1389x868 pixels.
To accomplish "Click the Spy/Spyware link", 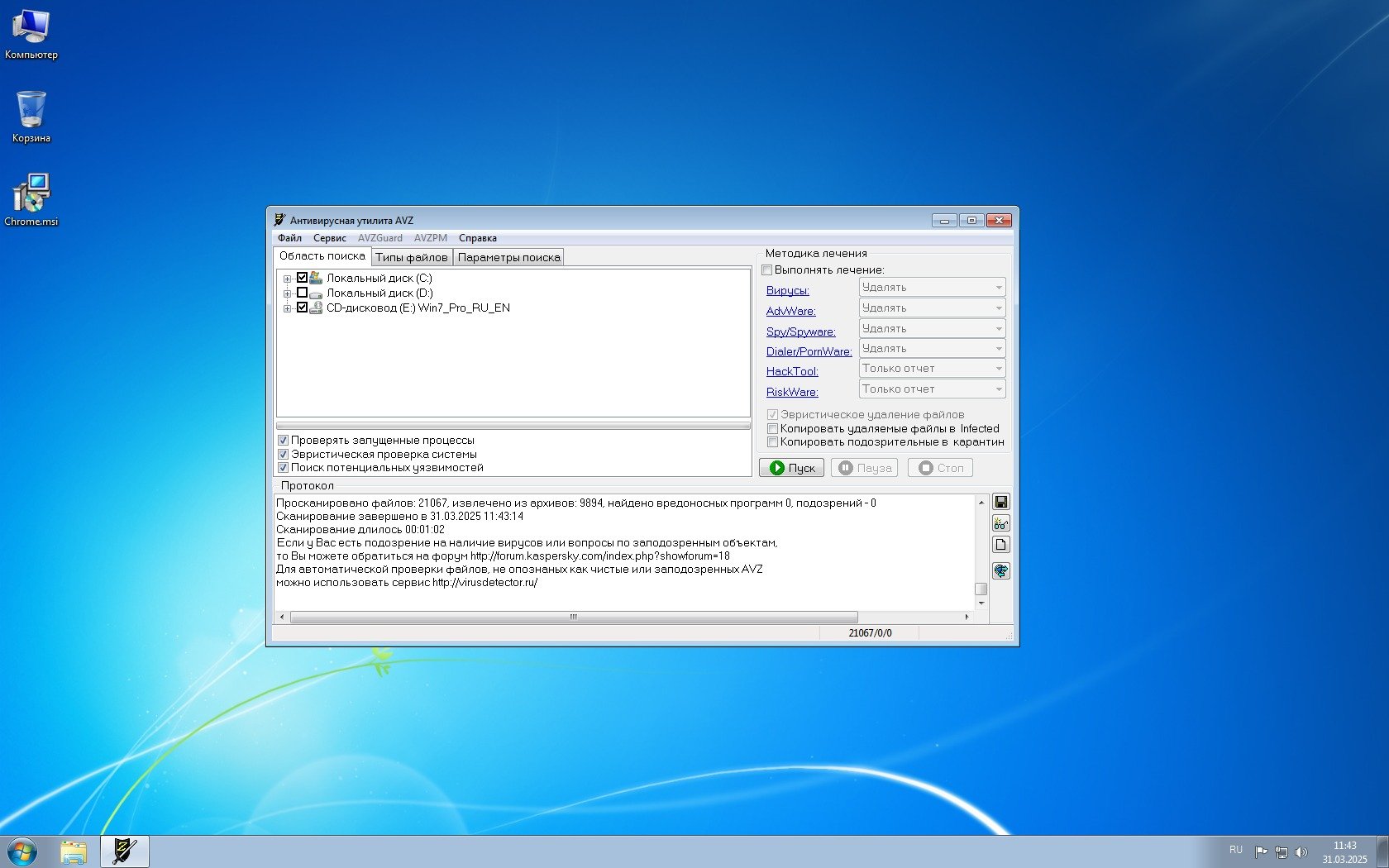I will click(800, 331).
